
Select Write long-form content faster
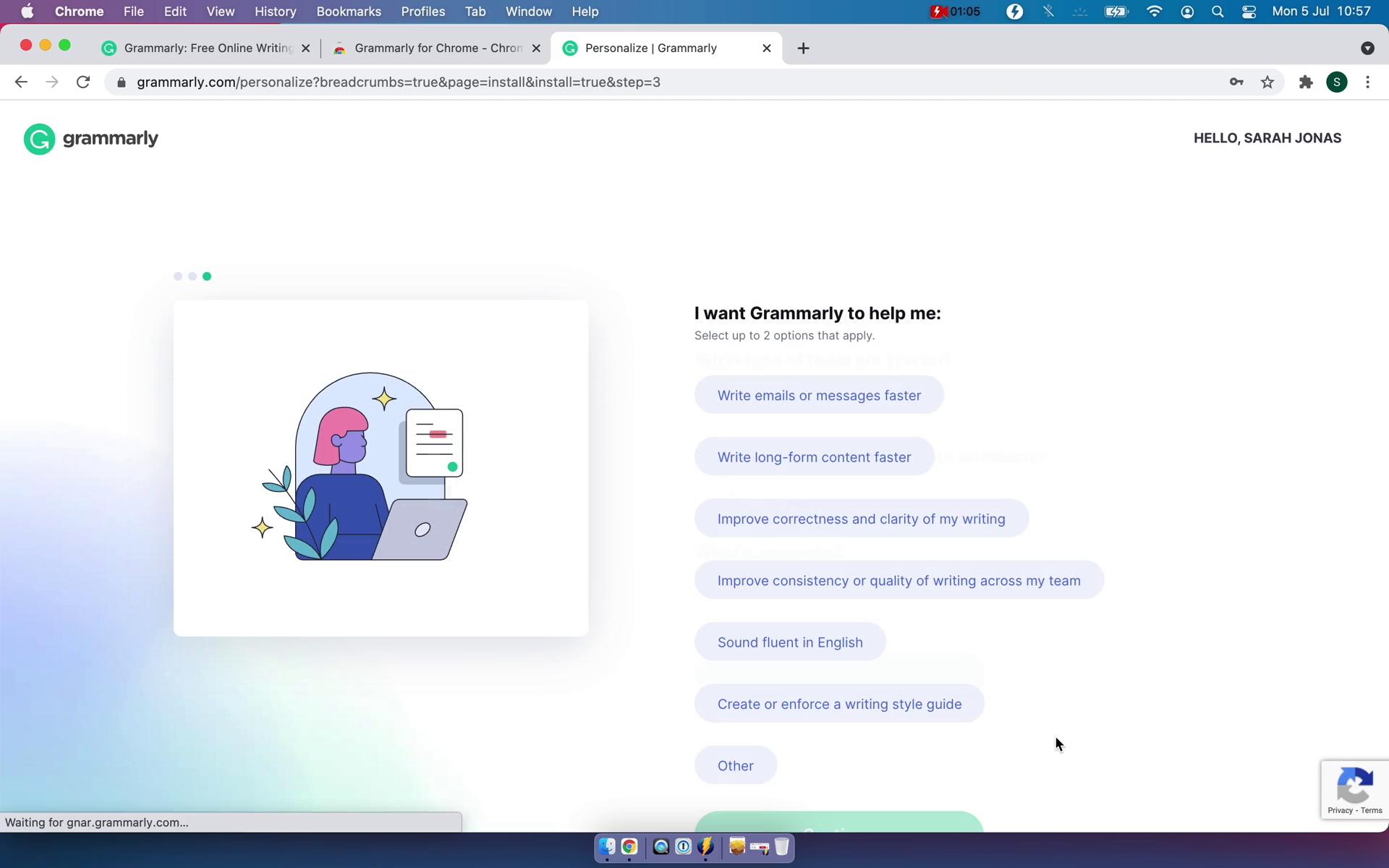[x=815, y=457]
